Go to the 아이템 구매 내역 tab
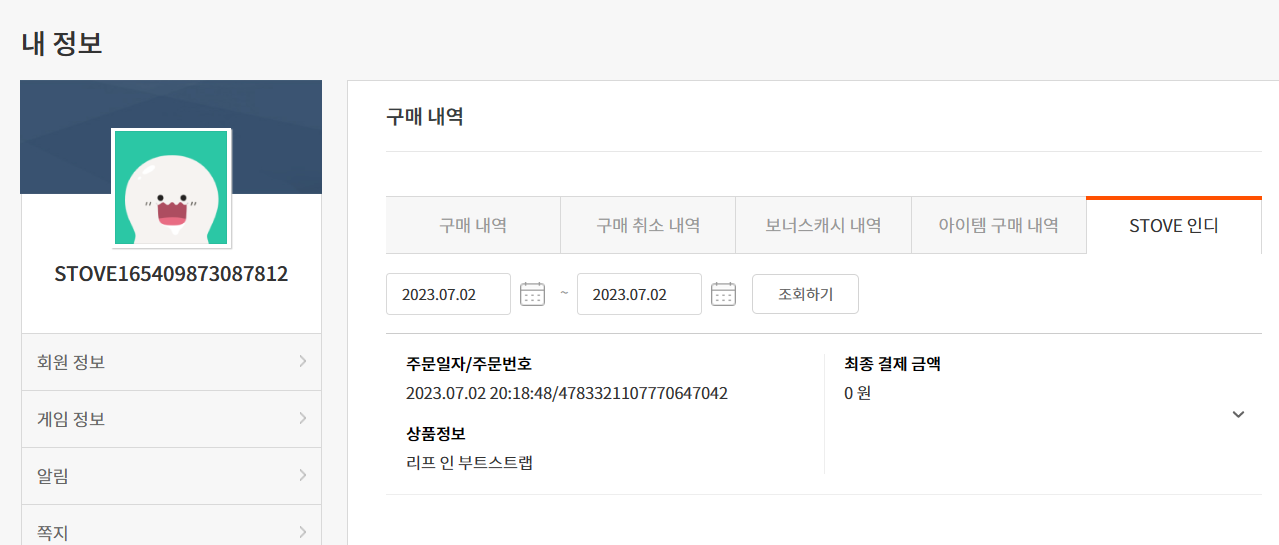The image size is (1279, 545). click(x=998, y=225)
